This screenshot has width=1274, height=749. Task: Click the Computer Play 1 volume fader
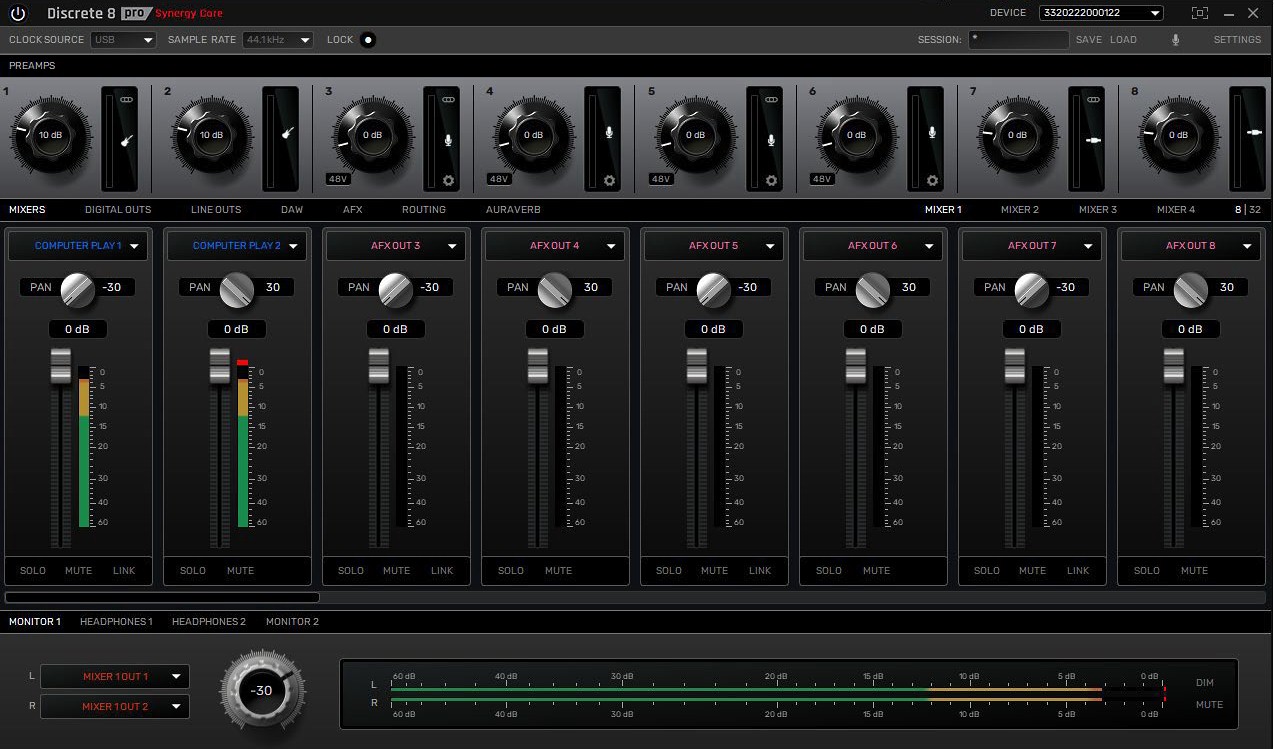pos(60,365)
